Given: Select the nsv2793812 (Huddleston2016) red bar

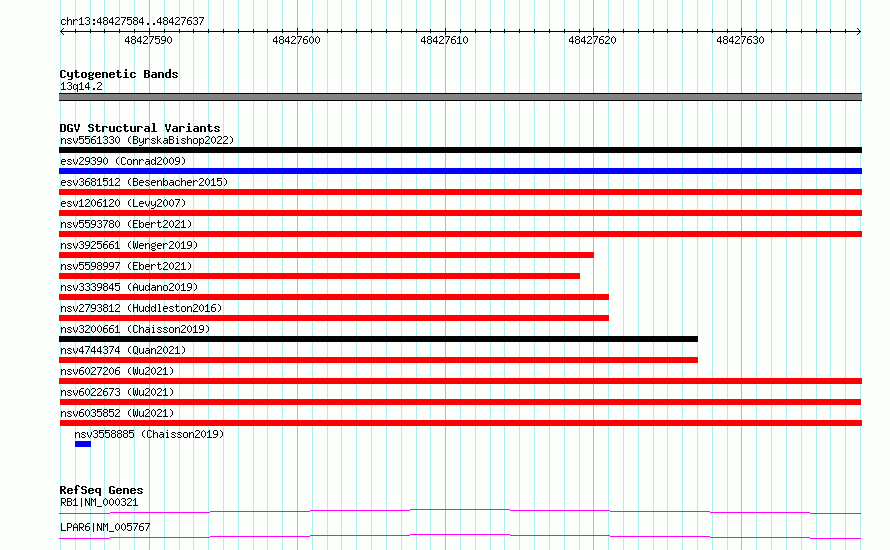Looking at the screenshot, I should tap(334, 318).
